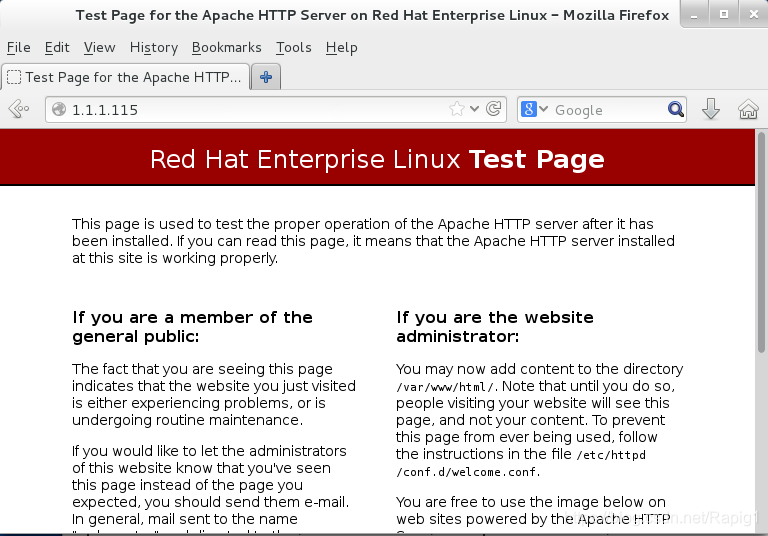Image resolution: width=768 pixels, height=536 pixels.
Task: Close the Firefox window
Action: 754,15
